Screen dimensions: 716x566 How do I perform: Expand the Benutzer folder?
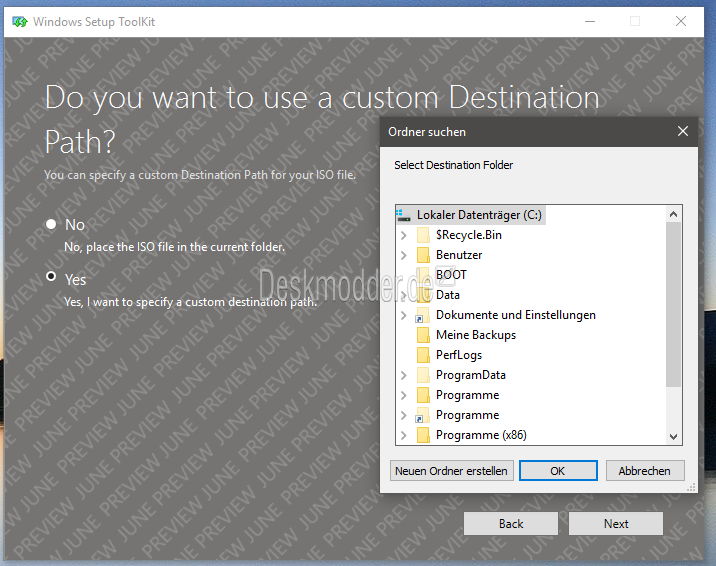(403, 255)
